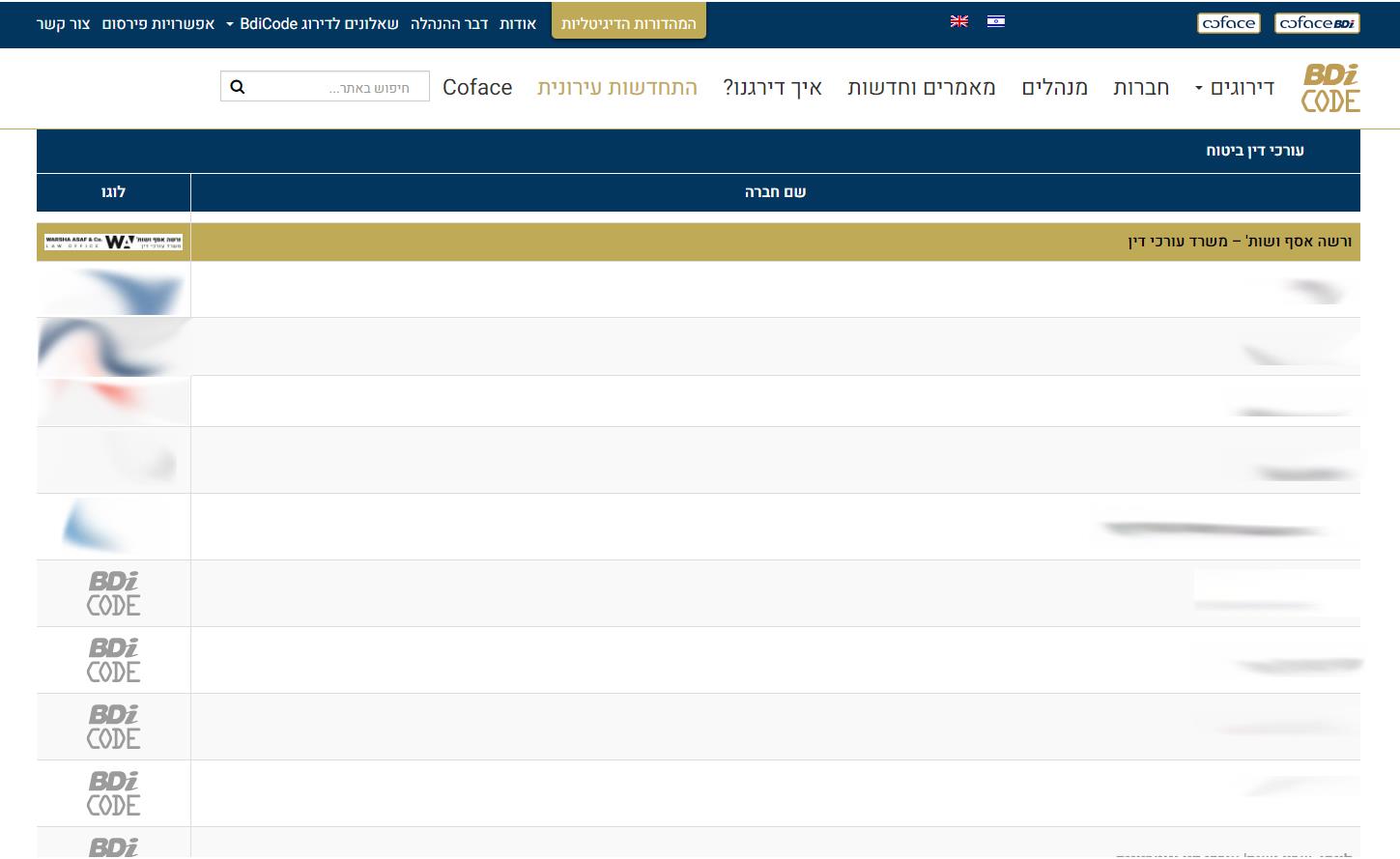Open the חברות menu item
1400x859 pixels.
coord(1141,88)
